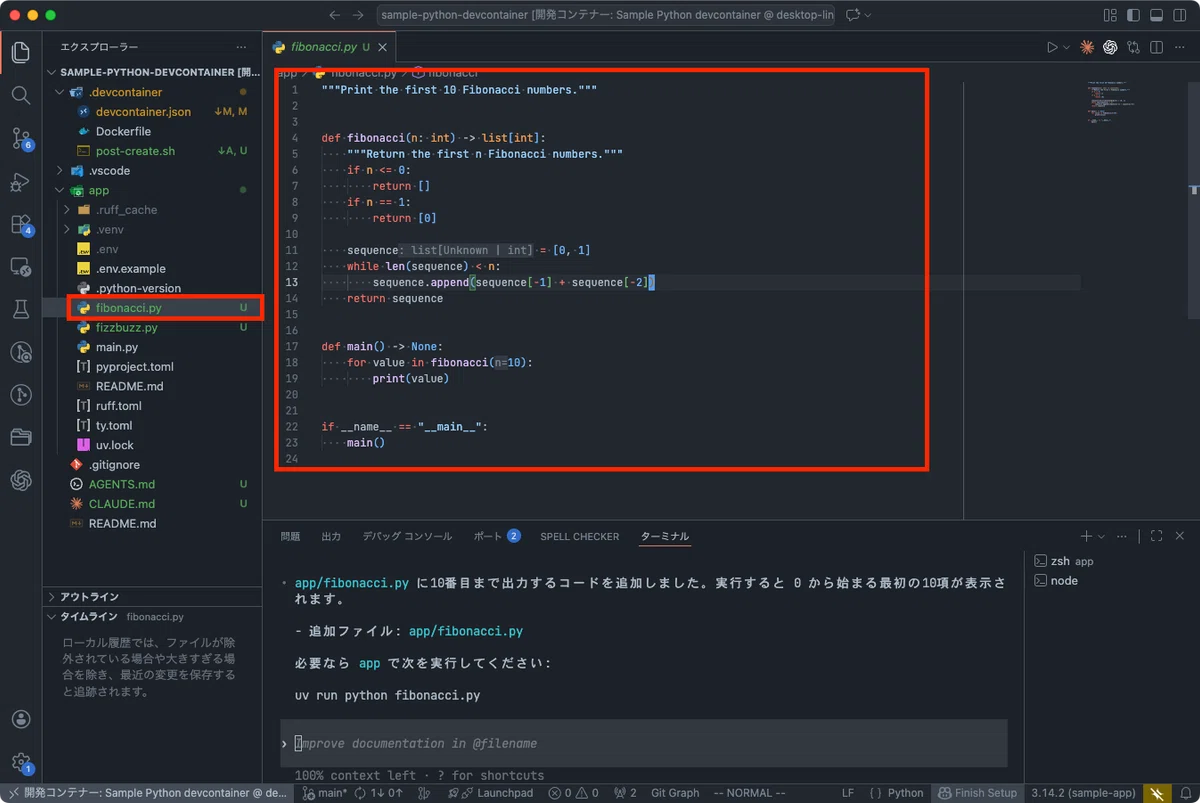This screenshot has height=803, width=1200.
Task: Open editor More Actions ellipsis
Action: pyautogui.click(x=1179, y=47)
